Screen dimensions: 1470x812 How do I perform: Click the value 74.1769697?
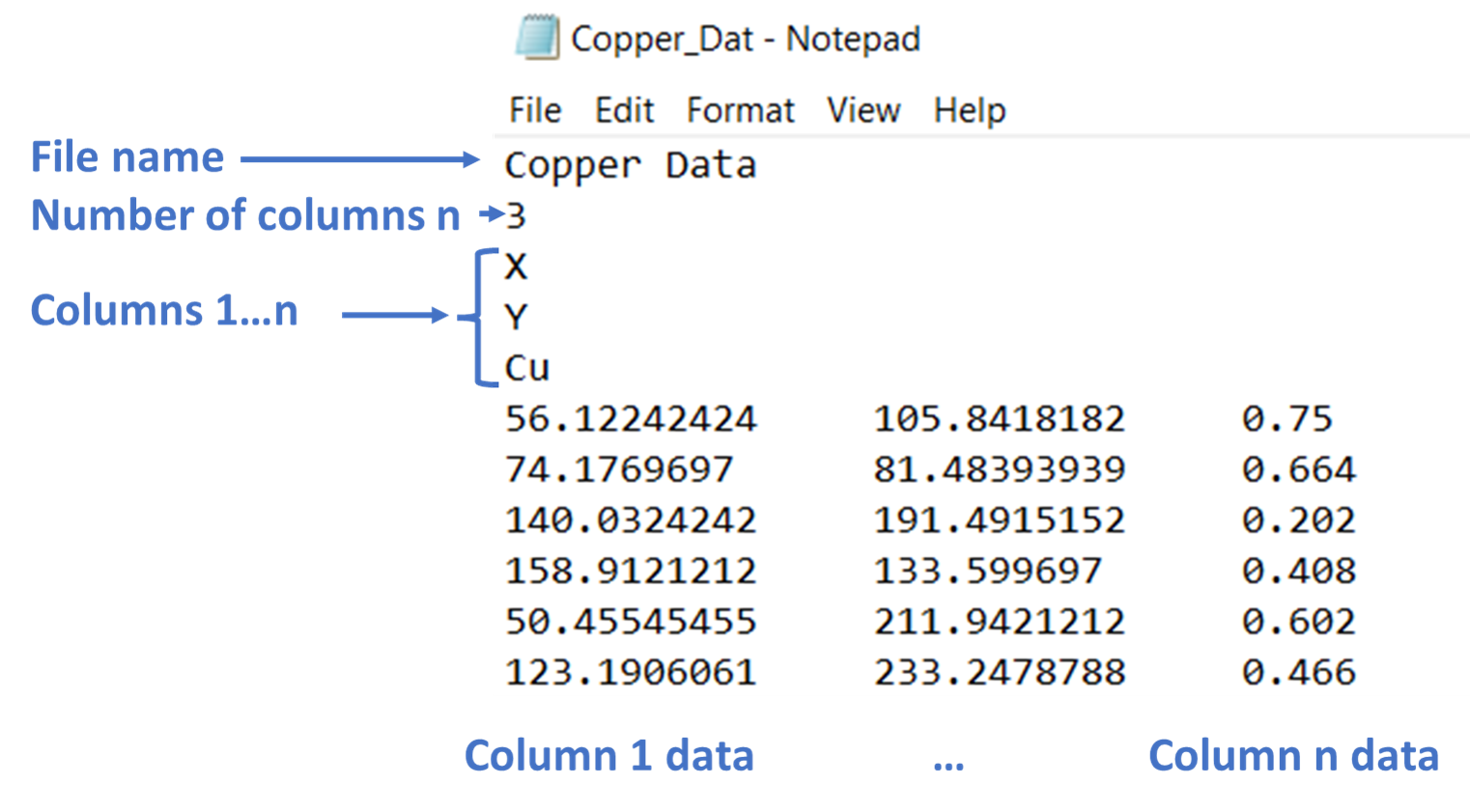click(619, 470)
